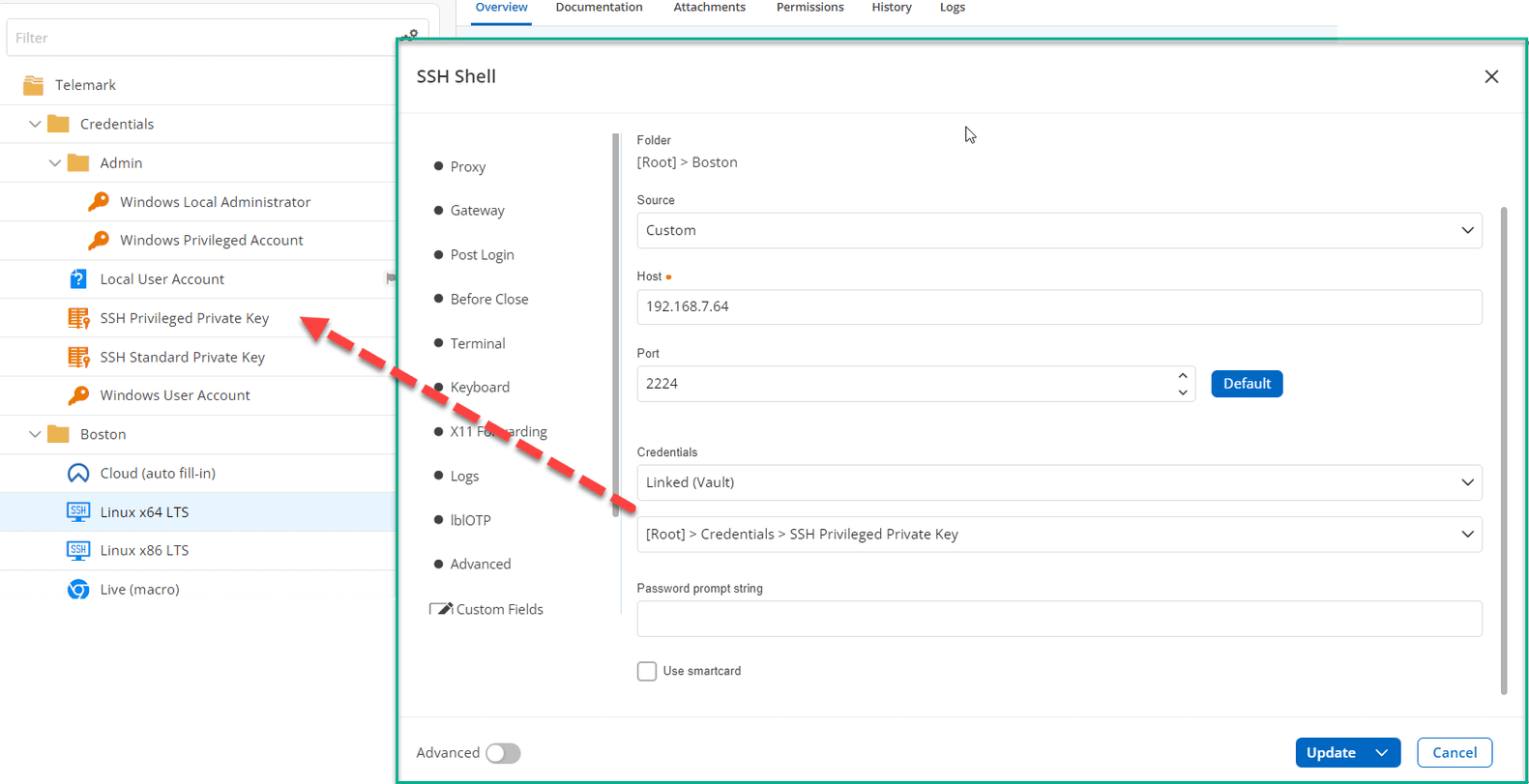Increase port number with up arrow

[1182, 376]
